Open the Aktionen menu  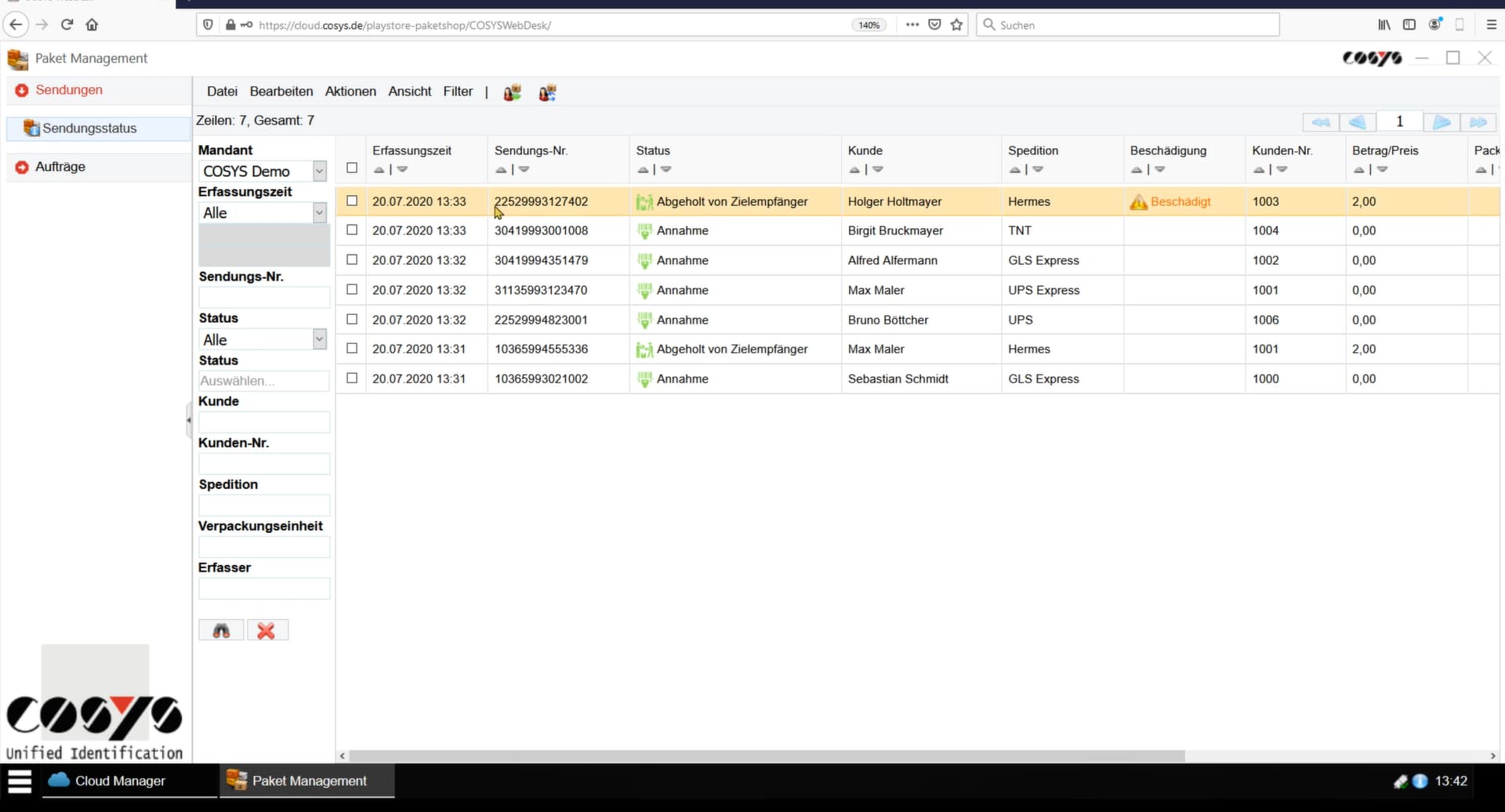[350, 92]
